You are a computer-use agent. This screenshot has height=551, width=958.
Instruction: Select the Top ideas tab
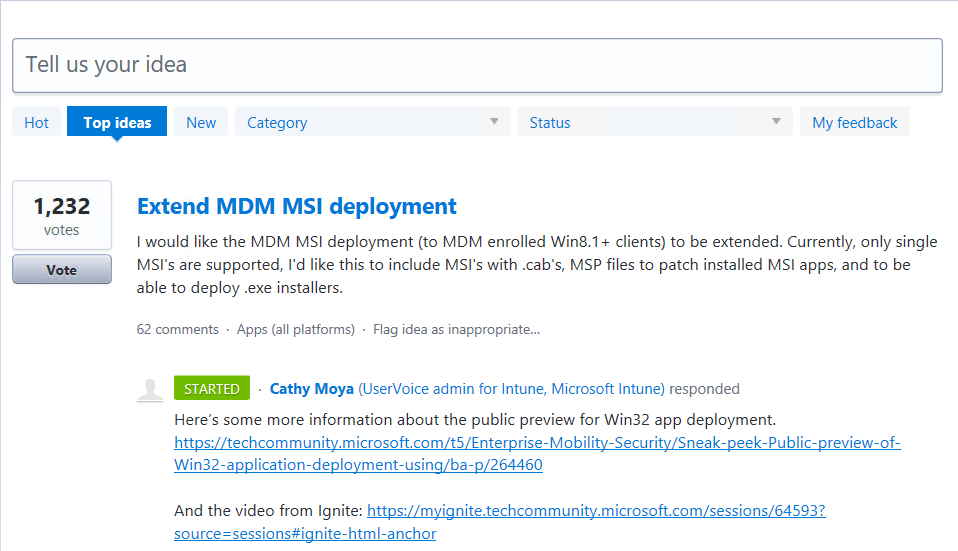point(117,122)
